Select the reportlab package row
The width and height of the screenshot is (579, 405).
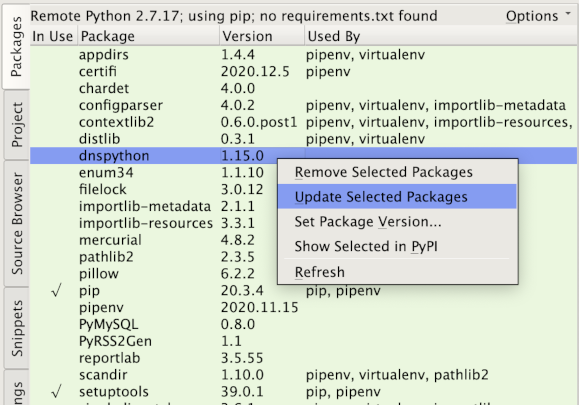point(304,358)
